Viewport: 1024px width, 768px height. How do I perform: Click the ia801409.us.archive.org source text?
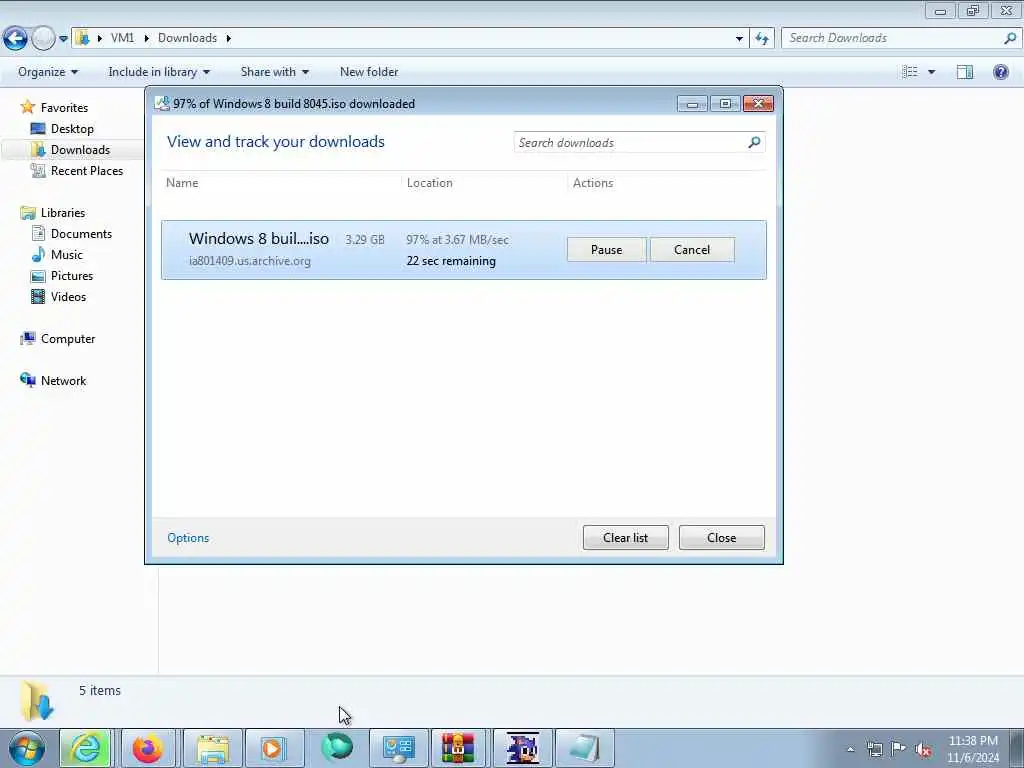pyautogui.click(x=250, y=261)
